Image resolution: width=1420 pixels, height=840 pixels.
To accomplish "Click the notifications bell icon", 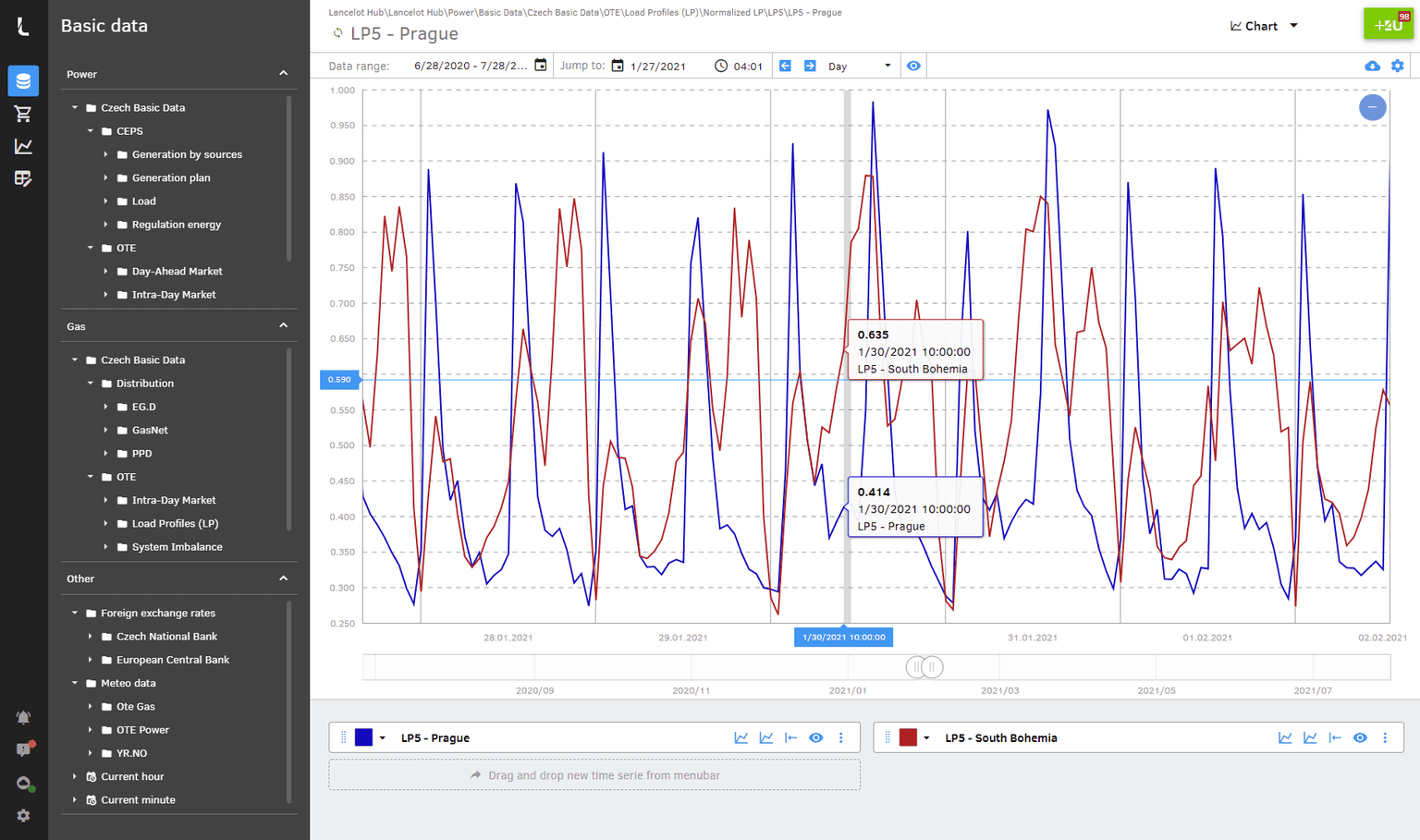I will pyautogui.click(x=23, y=717).
